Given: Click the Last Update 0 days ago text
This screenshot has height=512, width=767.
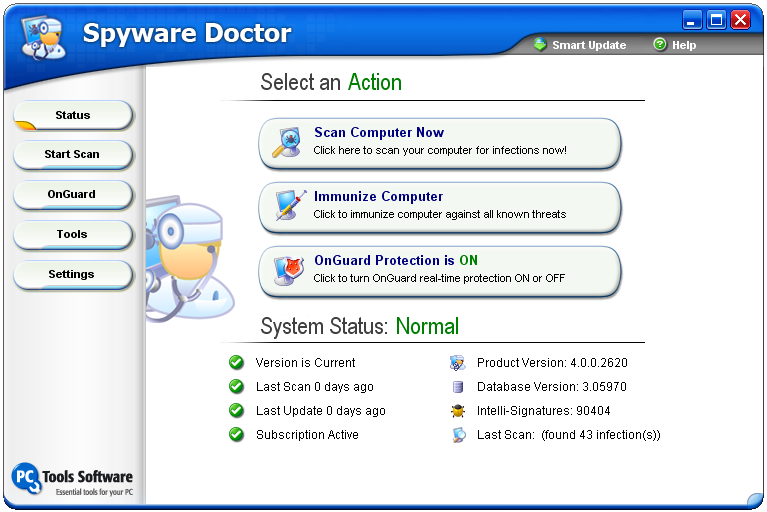Looking at the screenshot, I should 320,411.
